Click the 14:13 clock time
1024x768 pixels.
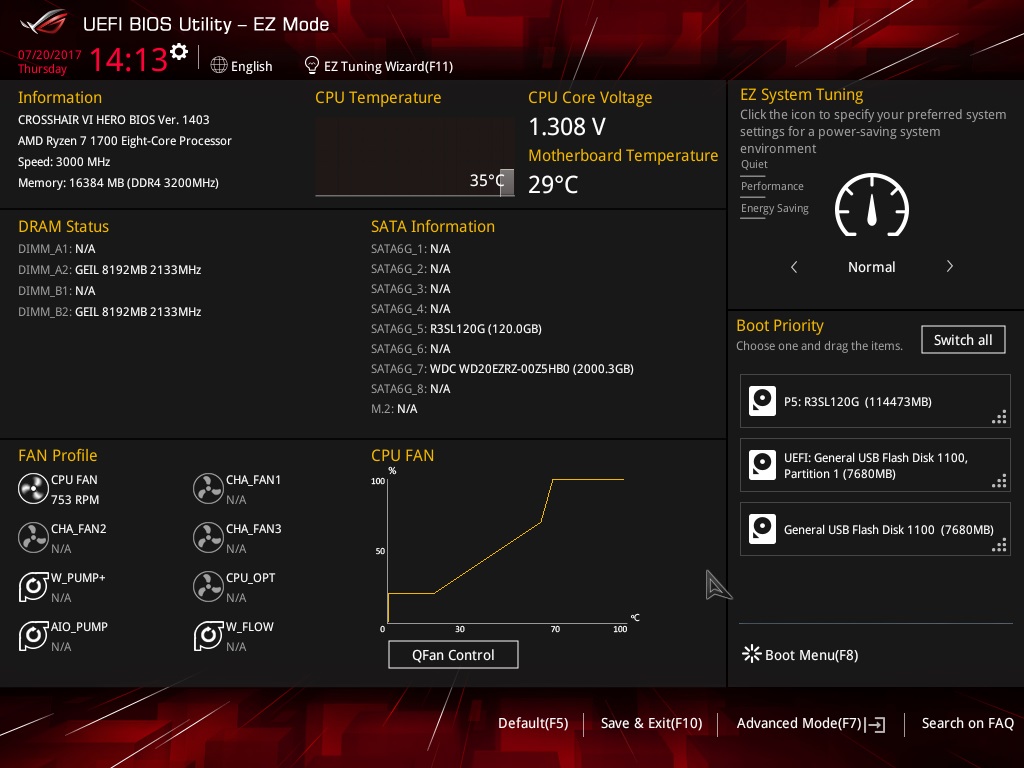(x=129, y=59)
